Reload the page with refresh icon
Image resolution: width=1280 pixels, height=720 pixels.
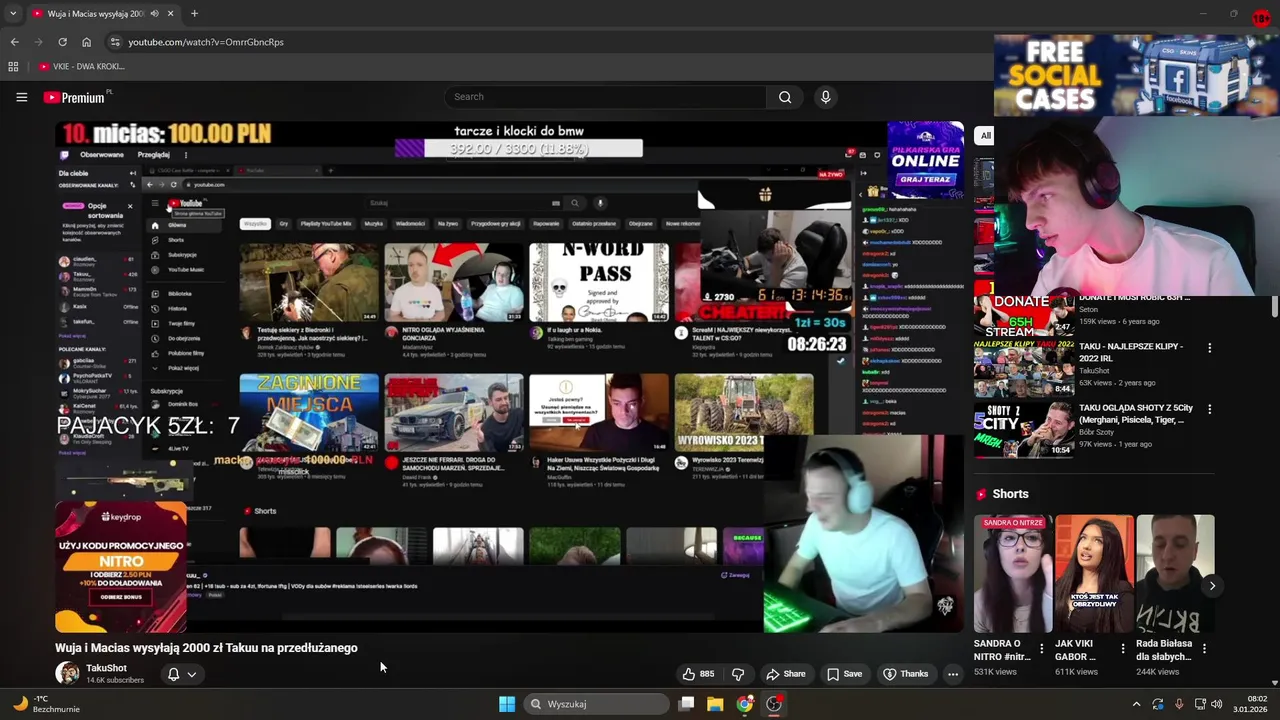point(62,42)
